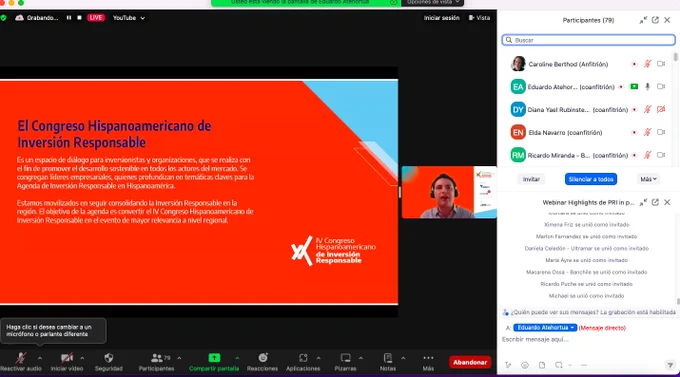Expand arrow next to Pizarras
Viewport: 680px width, 377px height.
tap(360, 358)
